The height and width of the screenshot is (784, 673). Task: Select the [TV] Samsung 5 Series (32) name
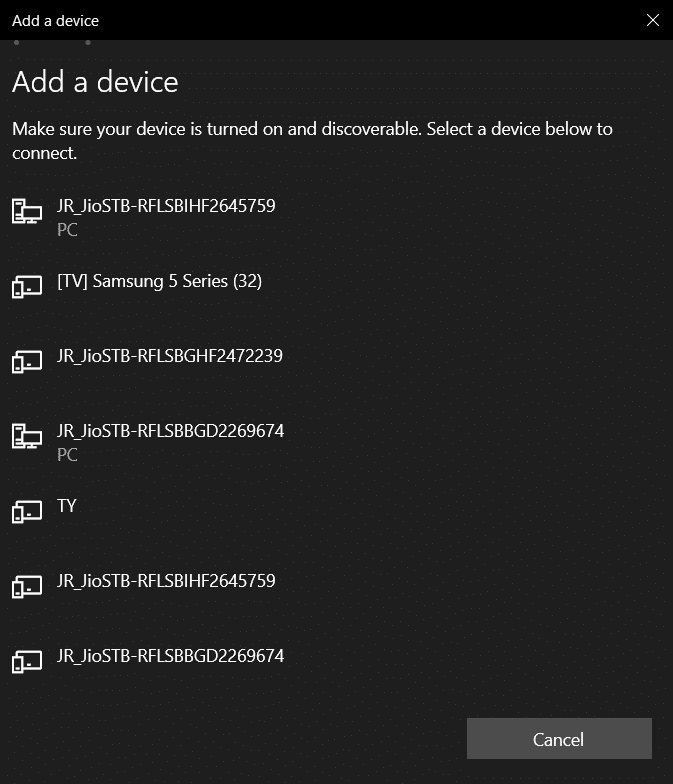(x=160, y=281)
